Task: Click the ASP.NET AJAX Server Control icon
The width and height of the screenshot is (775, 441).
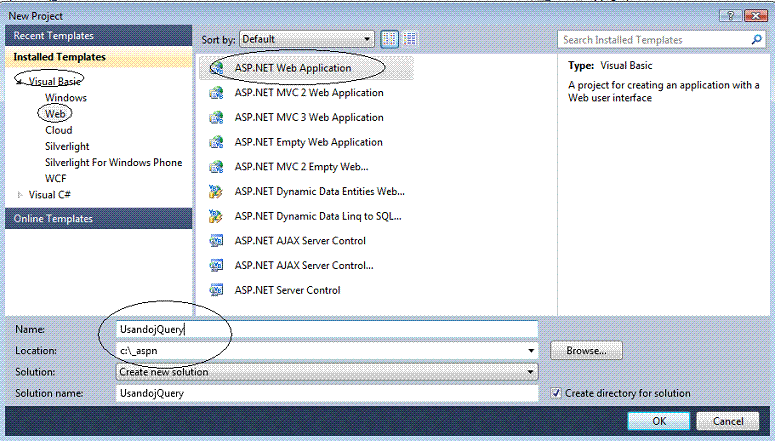Action: click(x=216, y=241)
